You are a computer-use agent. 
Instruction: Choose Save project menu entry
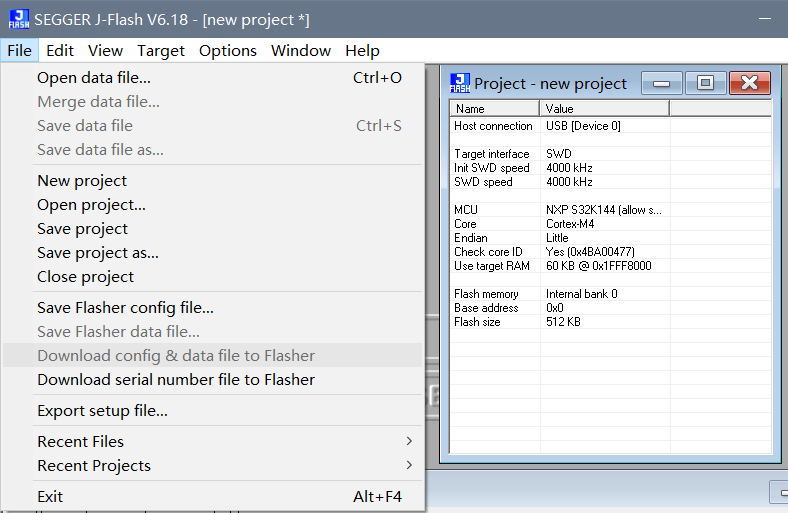pos(212,229)
